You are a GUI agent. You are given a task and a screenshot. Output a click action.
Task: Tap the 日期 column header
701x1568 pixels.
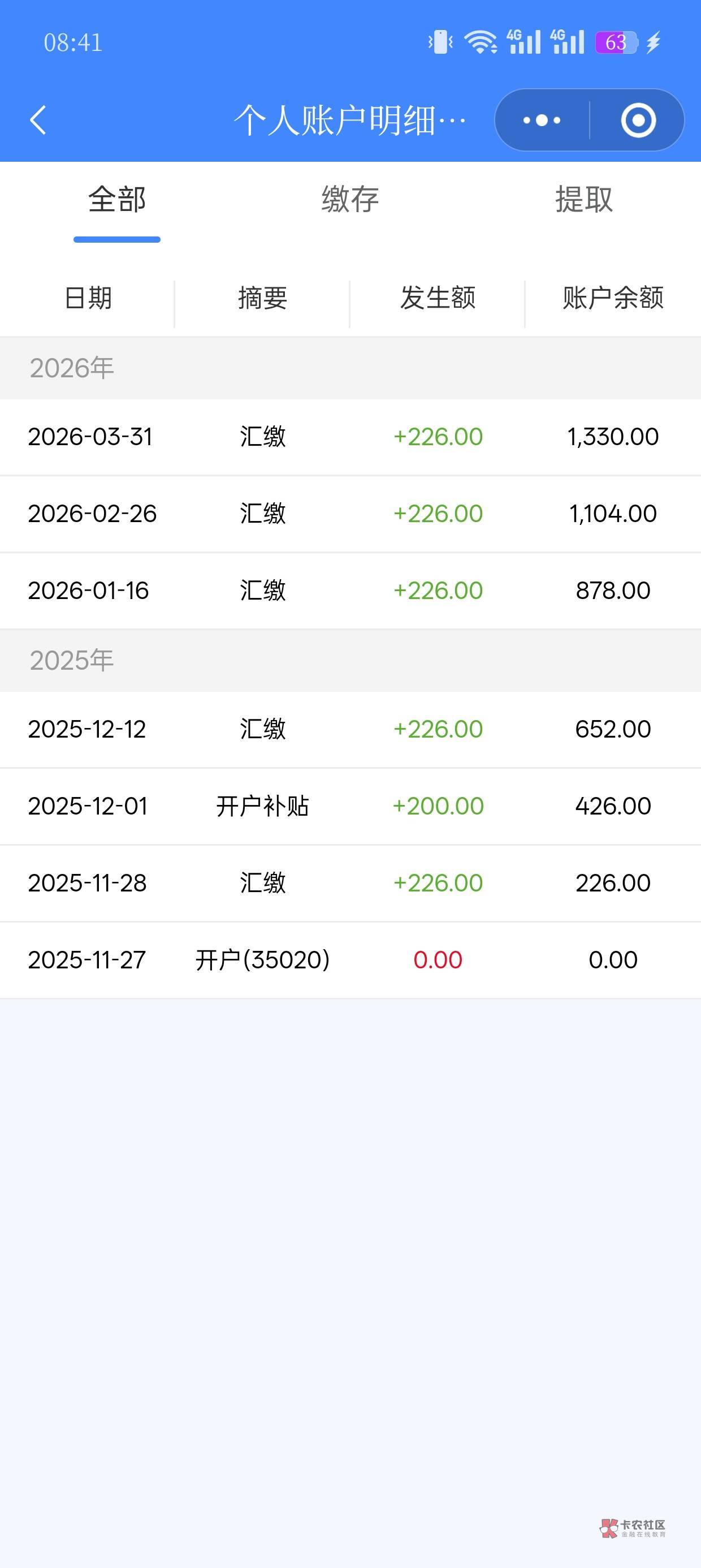pyautogui.click(x=88, y=298)
